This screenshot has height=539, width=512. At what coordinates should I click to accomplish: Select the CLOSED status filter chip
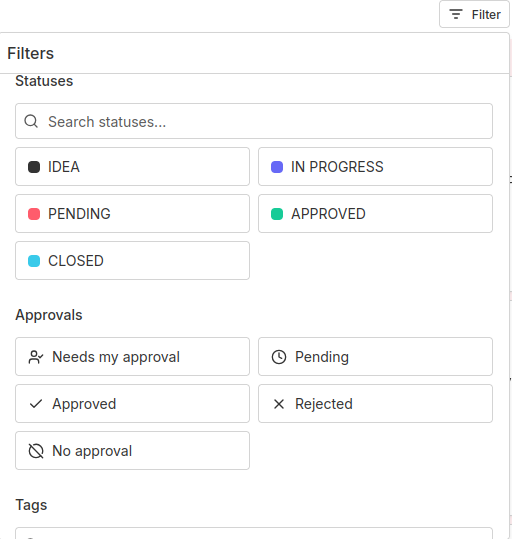pos(132,261)
